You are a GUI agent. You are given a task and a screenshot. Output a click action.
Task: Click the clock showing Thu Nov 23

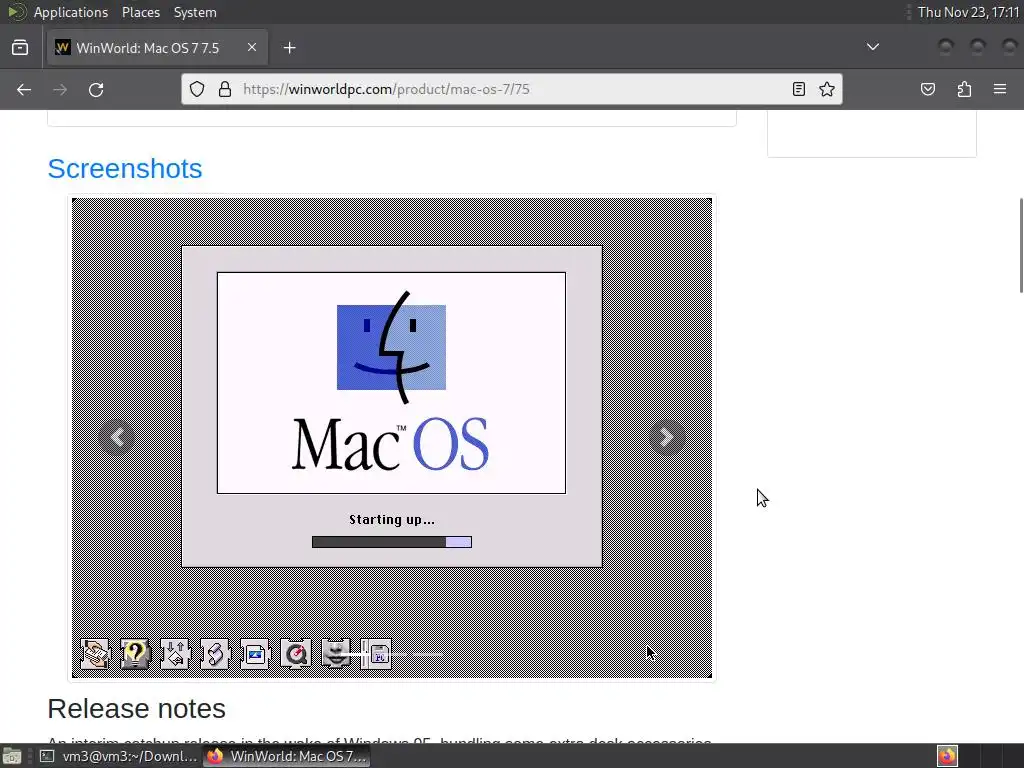tap(968, 12)
